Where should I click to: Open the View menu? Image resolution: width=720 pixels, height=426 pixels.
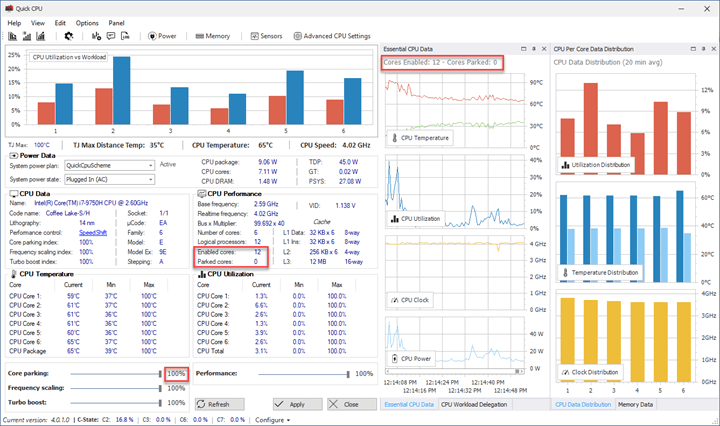point(38,23)
